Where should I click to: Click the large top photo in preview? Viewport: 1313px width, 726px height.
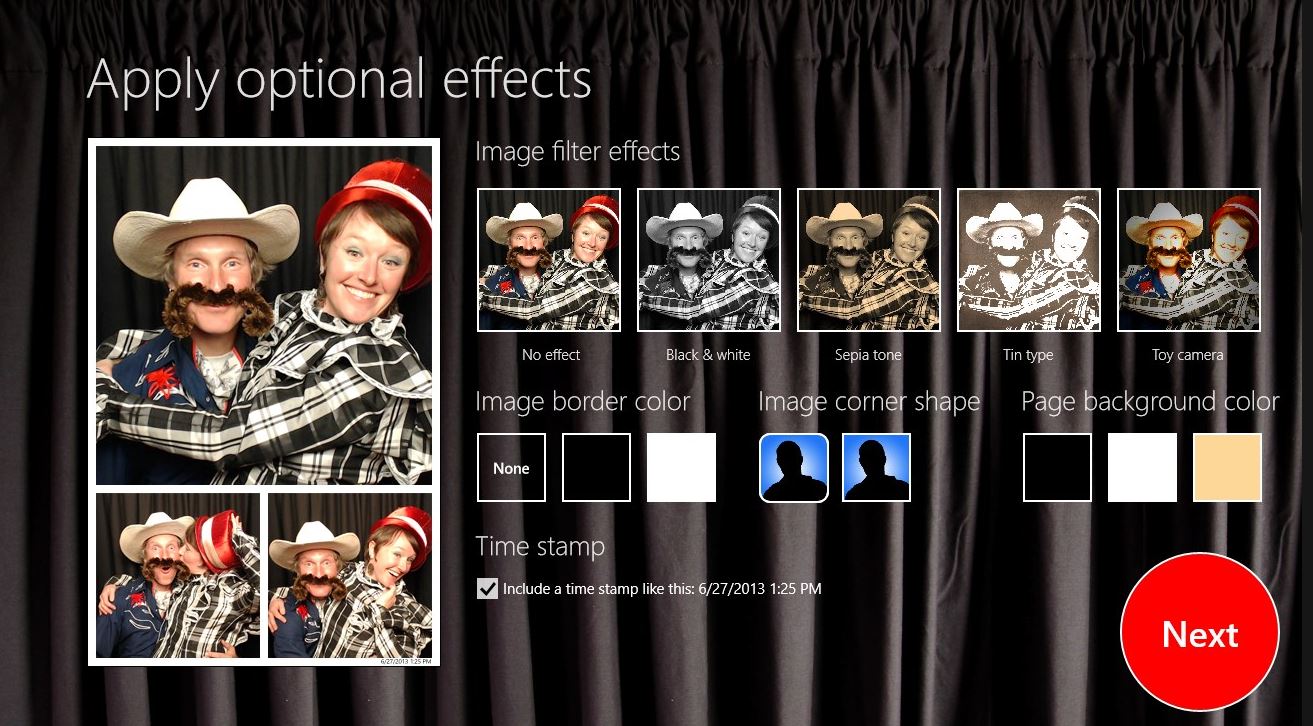pos(264,315)
